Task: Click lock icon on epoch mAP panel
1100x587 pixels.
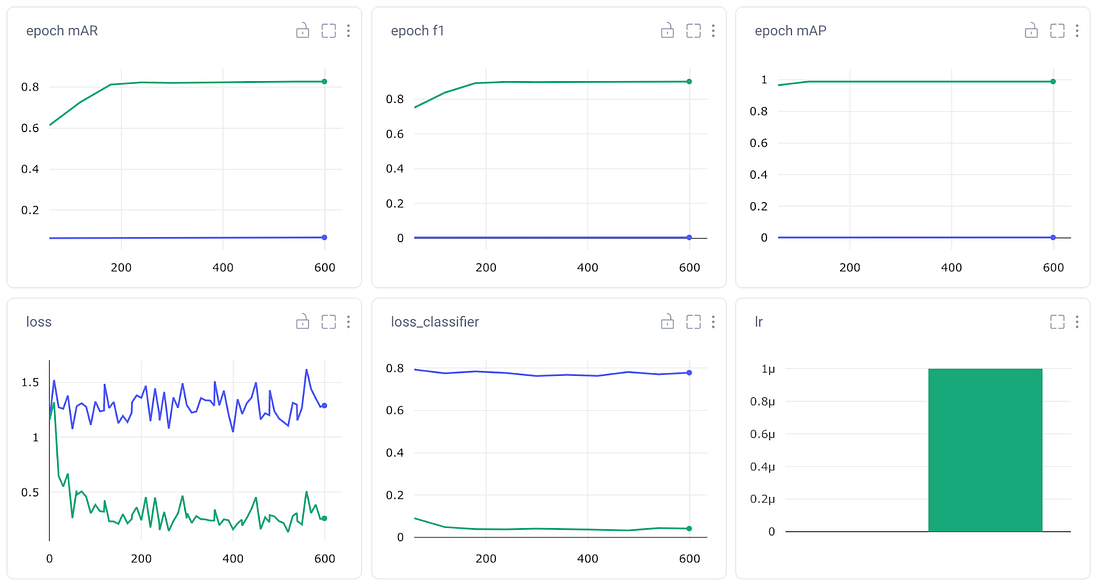Action: pos(1031,31)
